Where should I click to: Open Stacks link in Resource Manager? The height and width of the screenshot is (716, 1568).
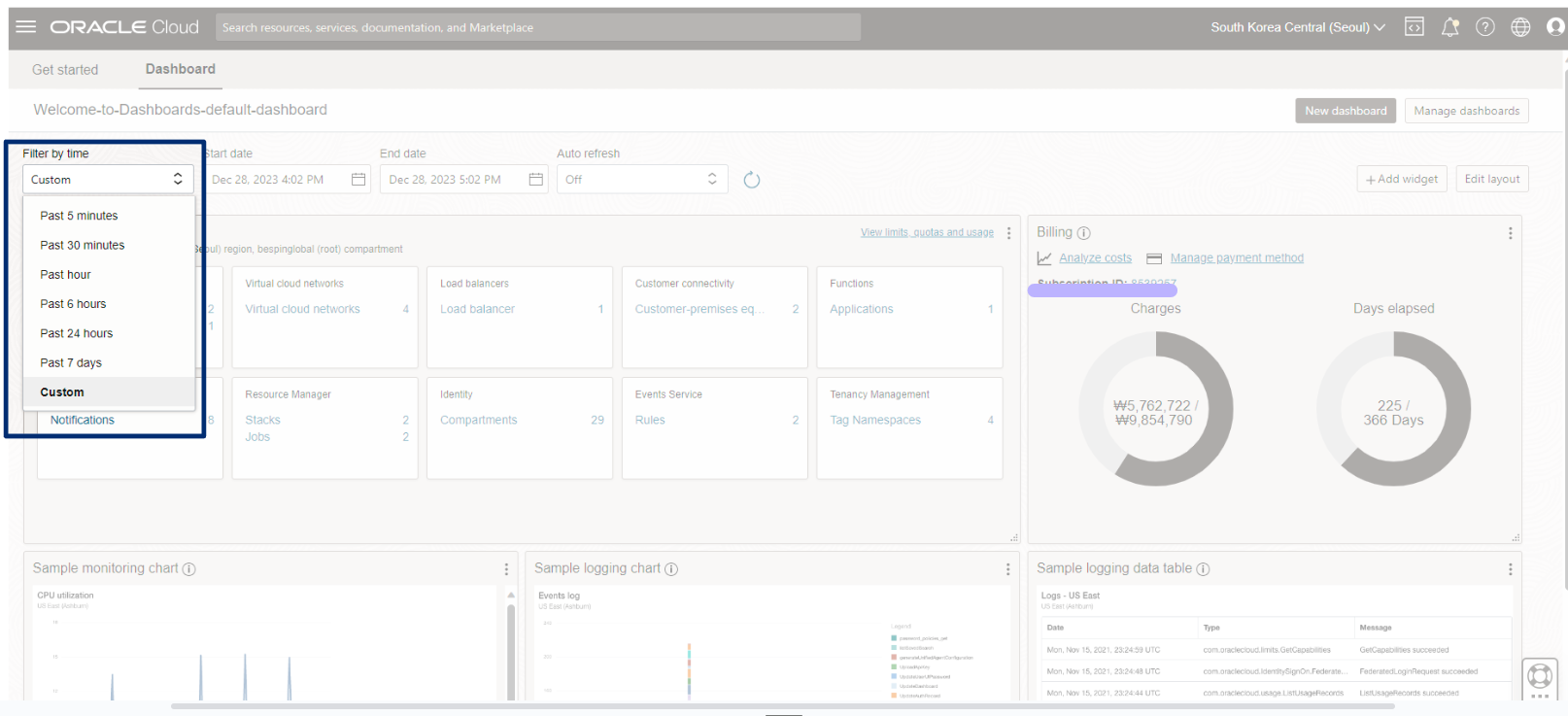(x=262, y=420)
